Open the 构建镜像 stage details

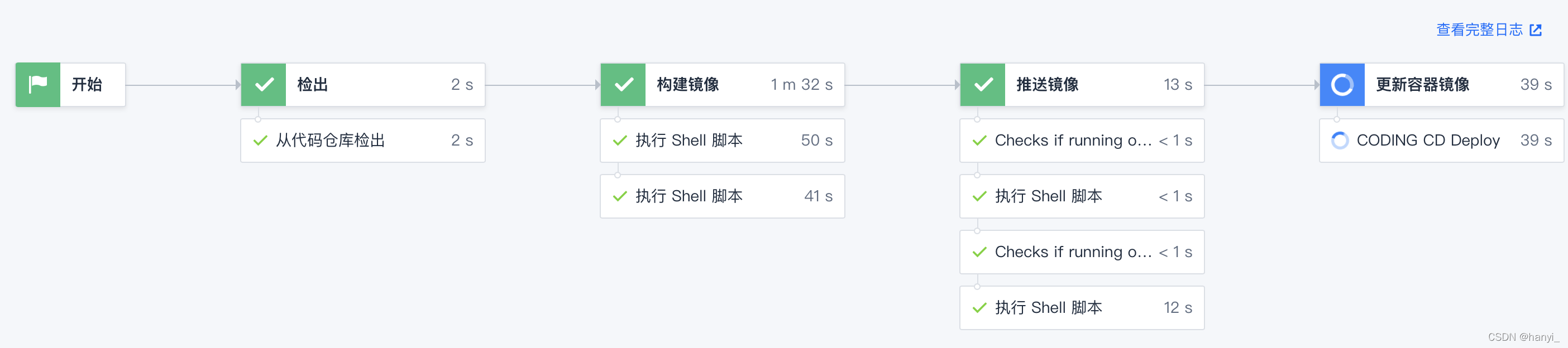(721, 85)
